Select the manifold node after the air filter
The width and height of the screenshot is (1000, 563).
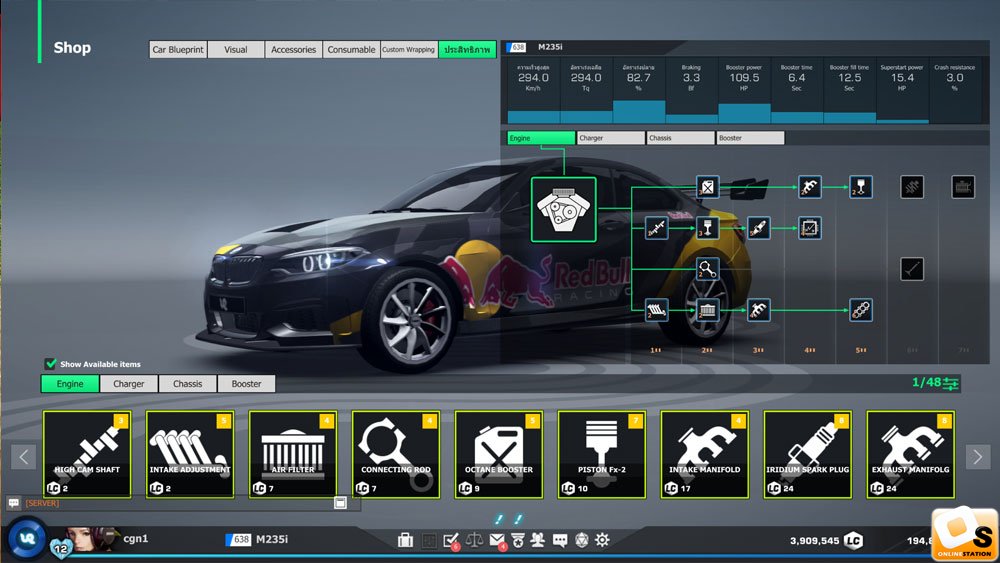point(758,310)
